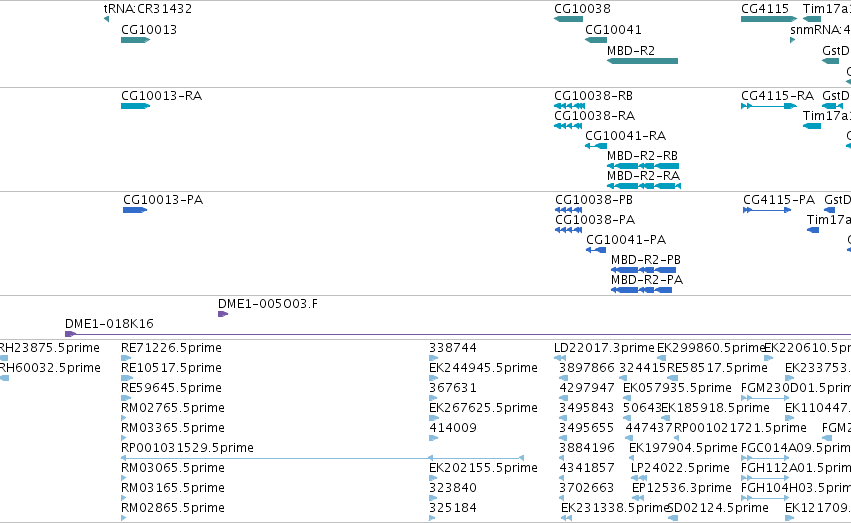The height and width of the screenshot is (523, 851).
Task: Click the CG10041-RA transcript label
Action: (625, 136)
